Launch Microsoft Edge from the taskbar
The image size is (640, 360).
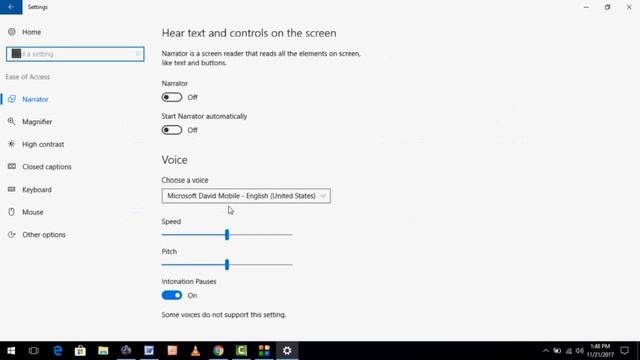(58, 351)
